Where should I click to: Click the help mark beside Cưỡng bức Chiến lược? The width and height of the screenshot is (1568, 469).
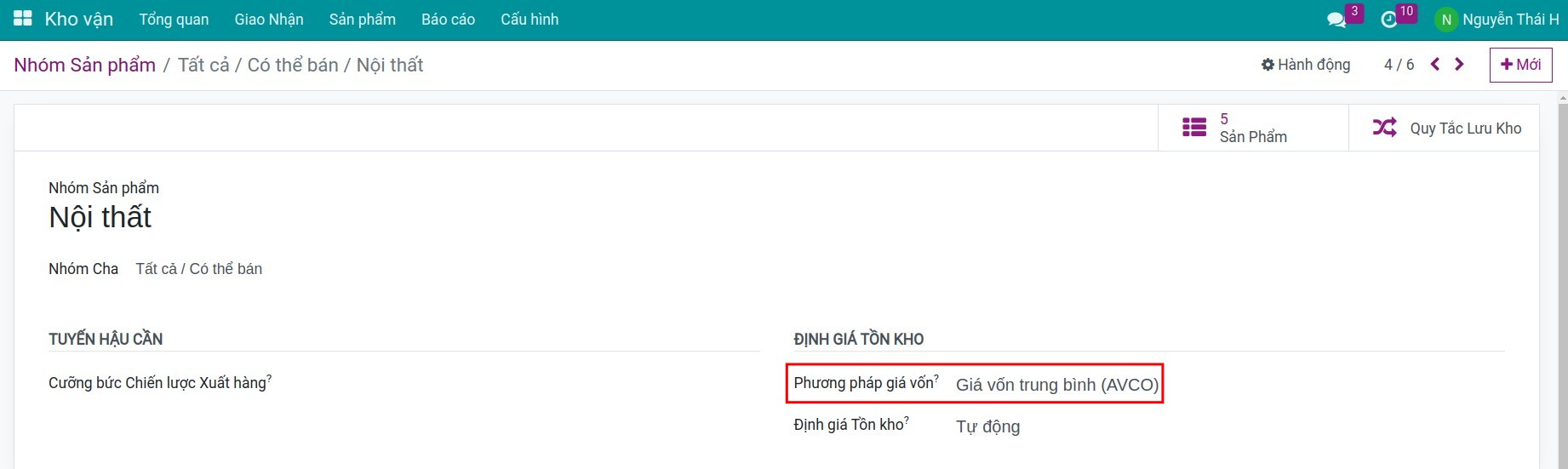pos(269,377)
